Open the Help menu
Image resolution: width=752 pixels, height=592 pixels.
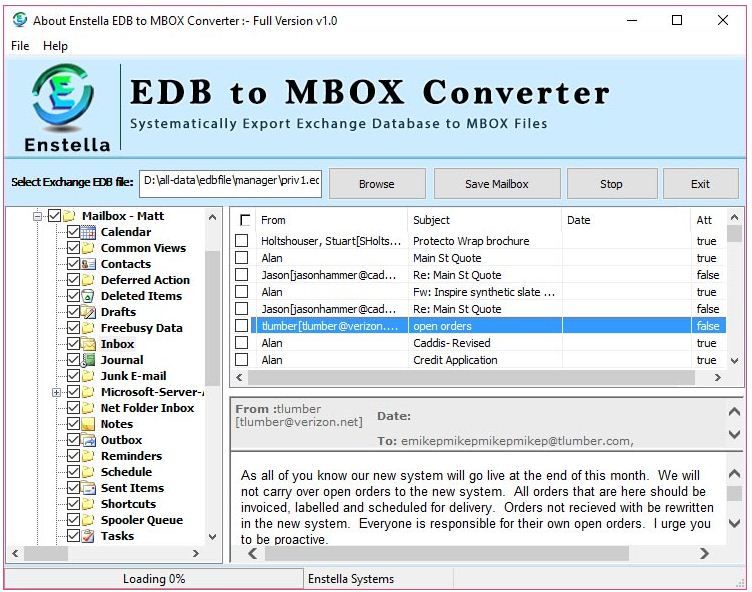pos(55,46)
